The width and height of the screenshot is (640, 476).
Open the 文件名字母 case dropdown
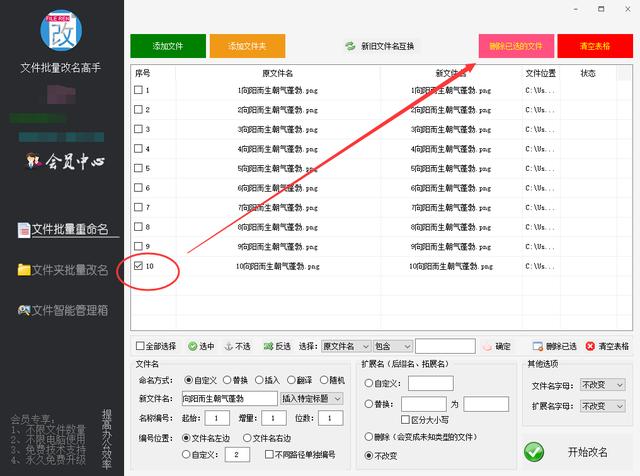[x=601, y=385]
